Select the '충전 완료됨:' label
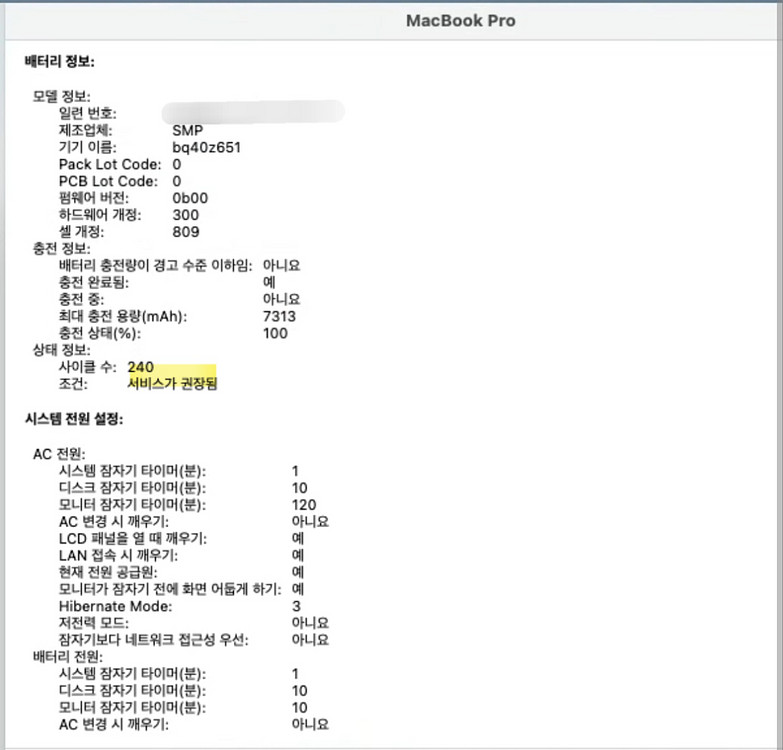783x750 pixels. (x=94, y=282)
